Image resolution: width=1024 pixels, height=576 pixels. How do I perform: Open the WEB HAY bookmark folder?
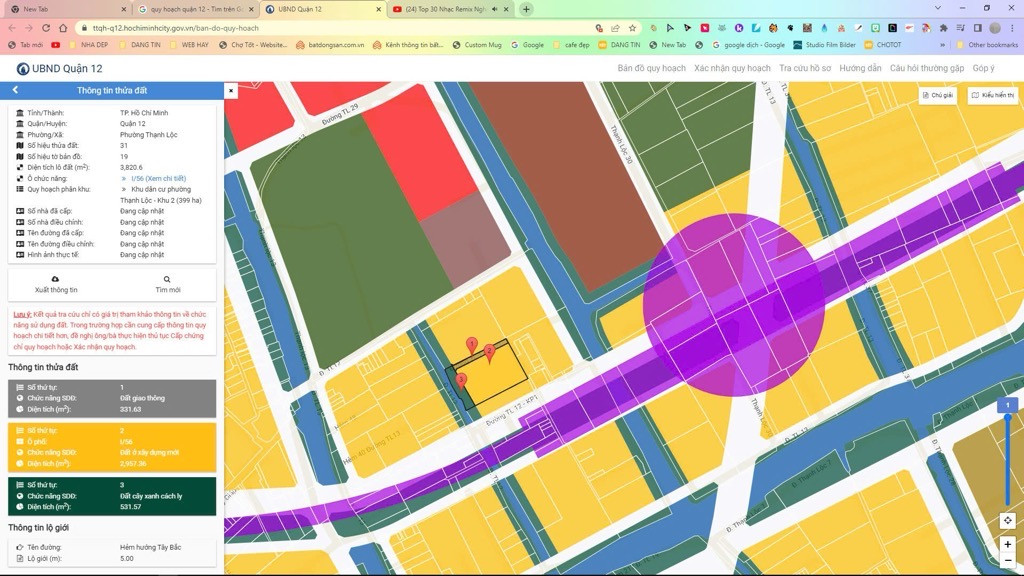189,45
